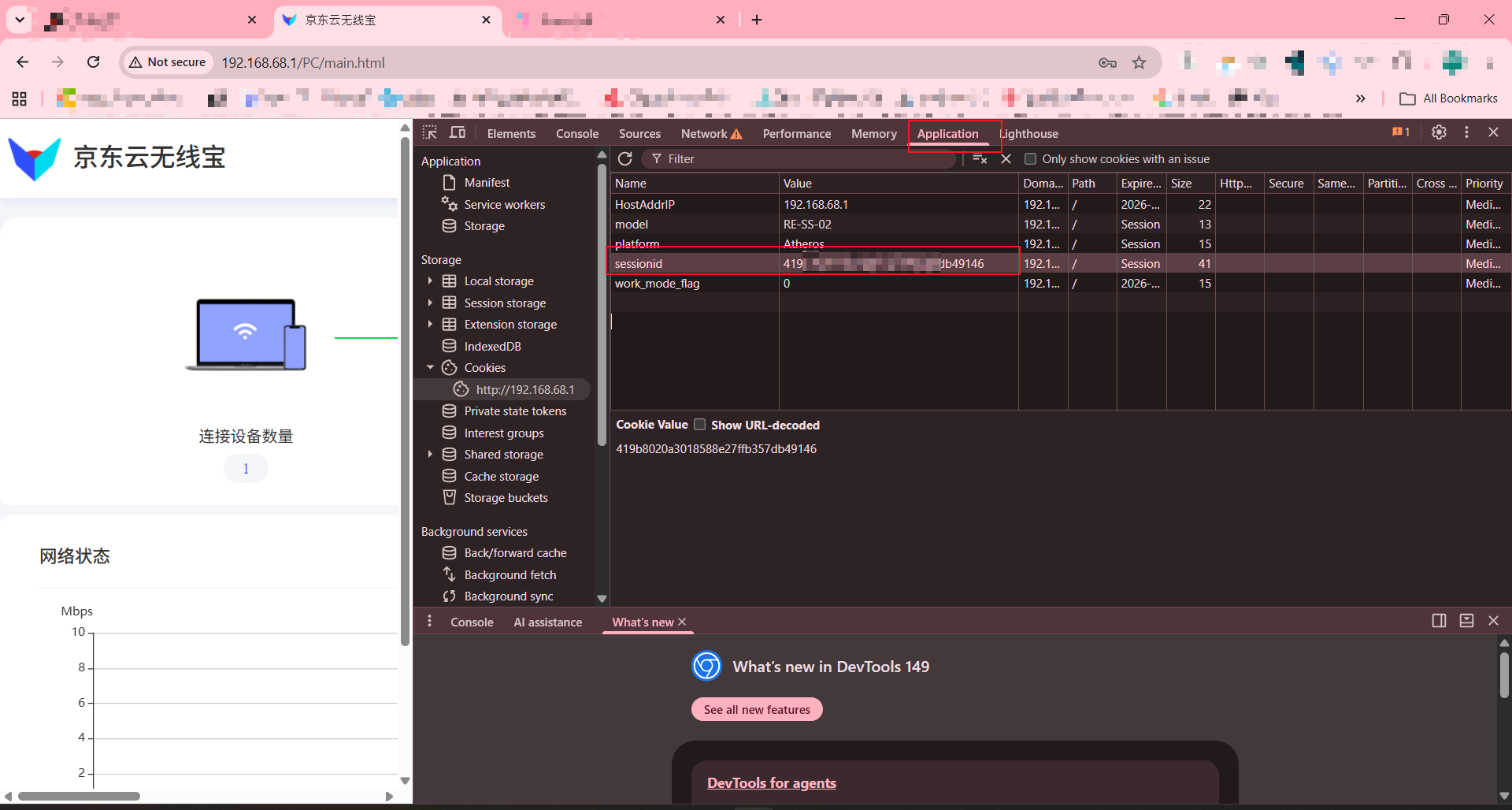Screen dimensions: 1512x810
Task: Expand Session storage
Action: 430,303
